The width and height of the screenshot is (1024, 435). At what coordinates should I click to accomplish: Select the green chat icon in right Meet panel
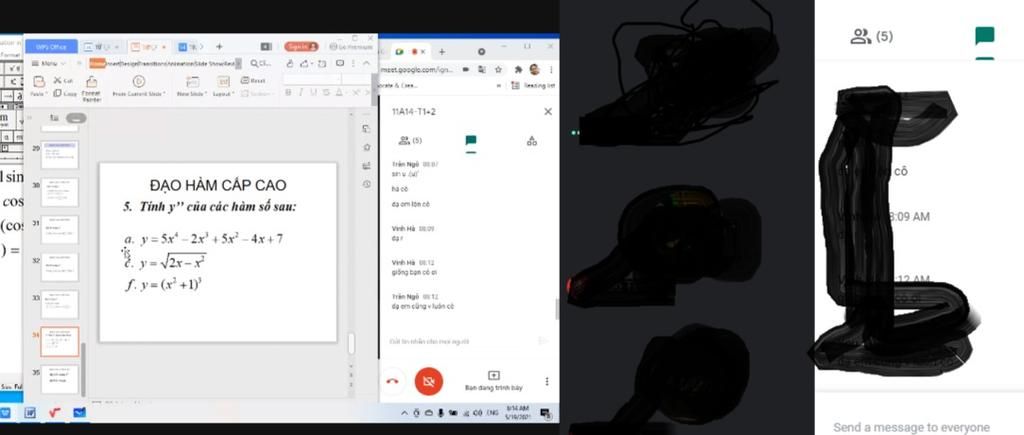click(984, 36)
